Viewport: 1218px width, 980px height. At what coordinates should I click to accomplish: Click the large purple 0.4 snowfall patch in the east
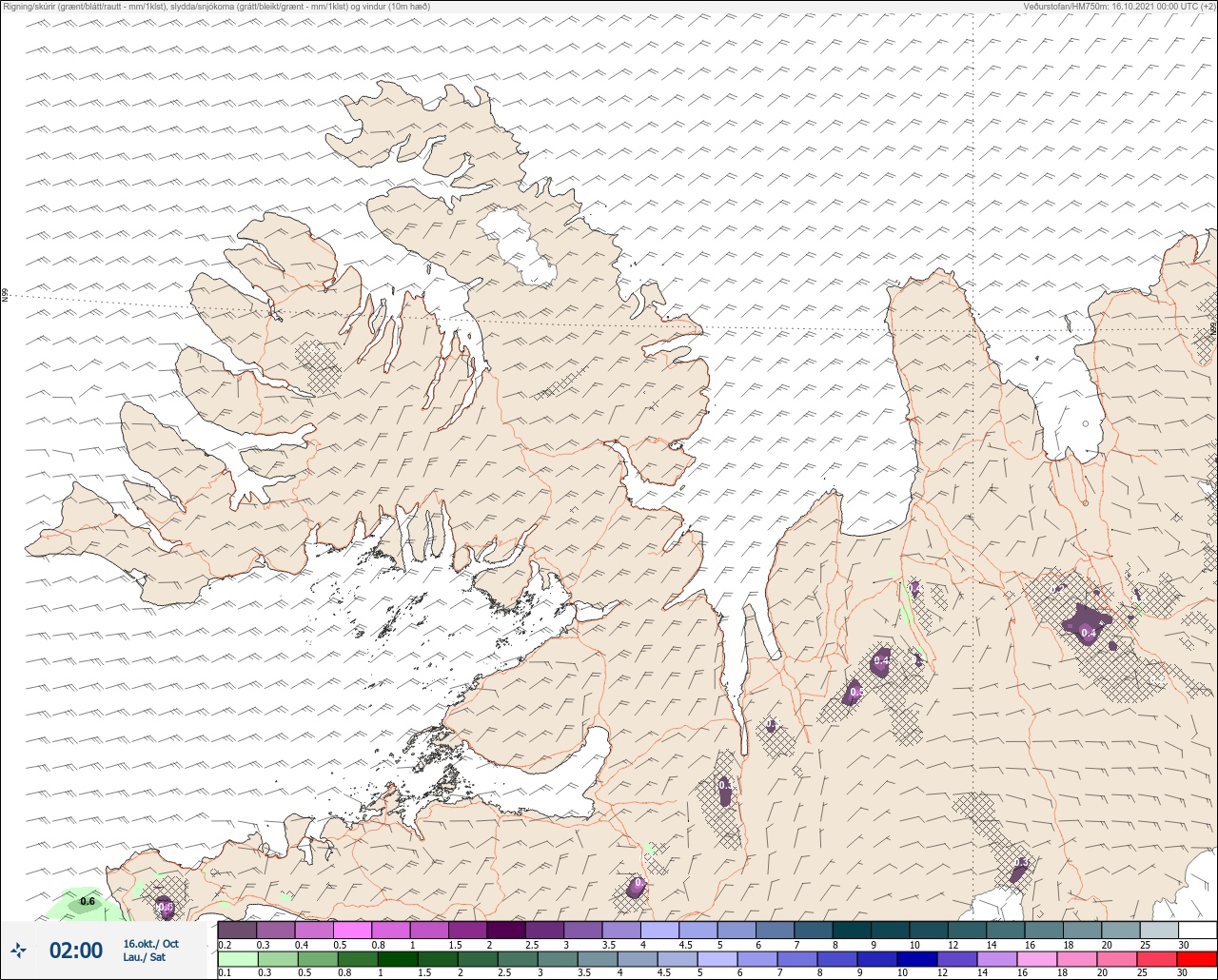coord(1085,624)
